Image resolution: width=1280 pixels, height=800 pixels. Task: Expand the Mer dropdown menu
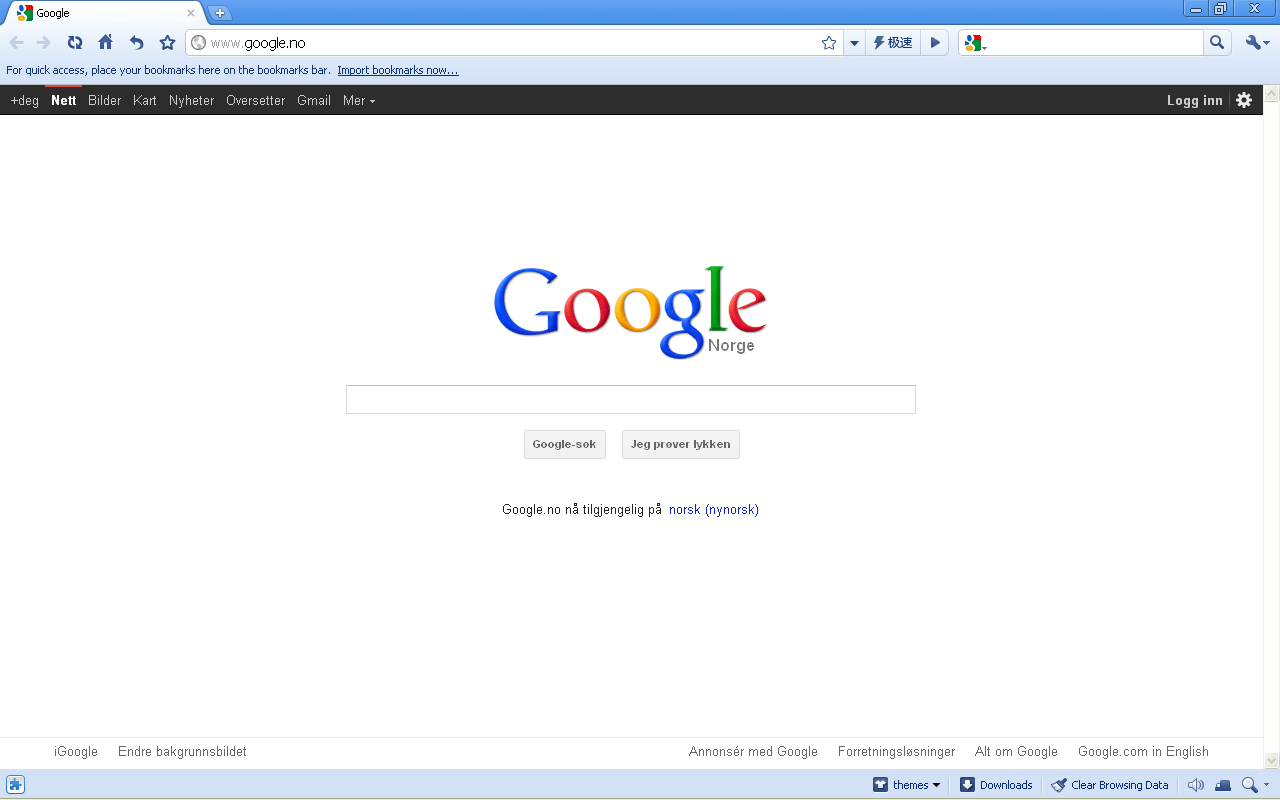point(359,100)
